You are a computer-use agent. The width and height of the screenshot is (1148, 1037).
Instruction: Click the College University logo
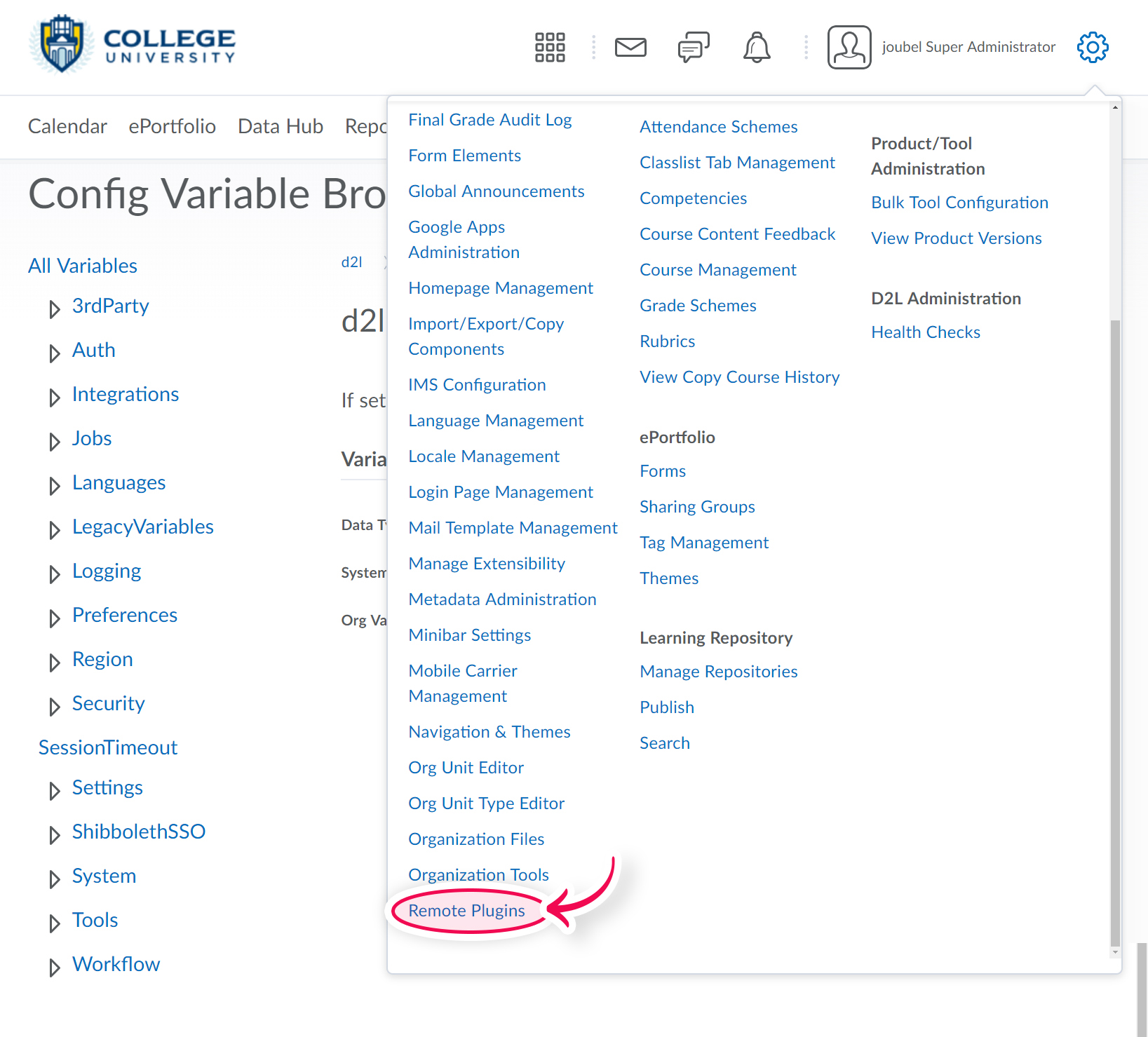tap(132, 43)
